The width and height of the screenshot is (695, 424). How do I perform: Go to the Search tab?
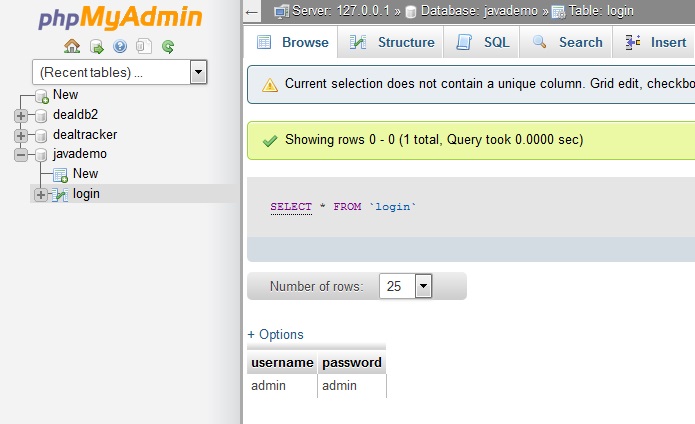tap(568, 42)
